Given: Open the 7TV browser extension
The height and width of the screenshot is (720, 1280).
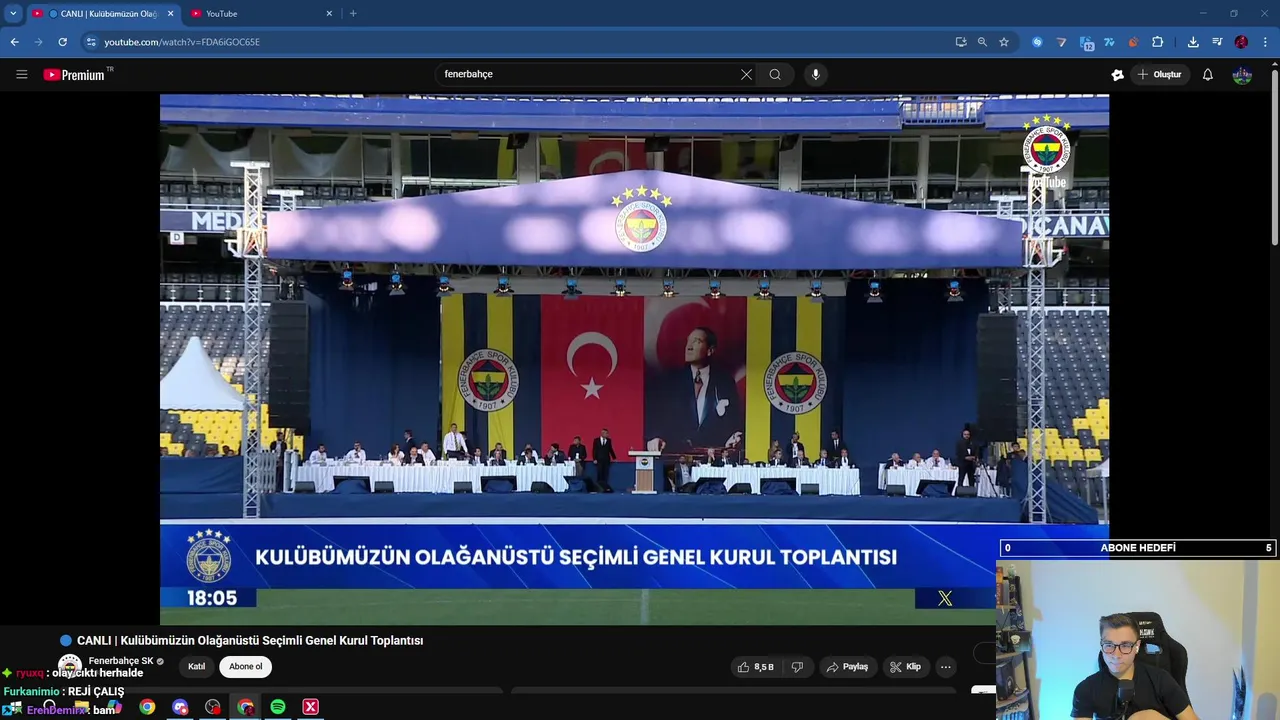Looking at the screenshot, I should [x=1109, y=42].
